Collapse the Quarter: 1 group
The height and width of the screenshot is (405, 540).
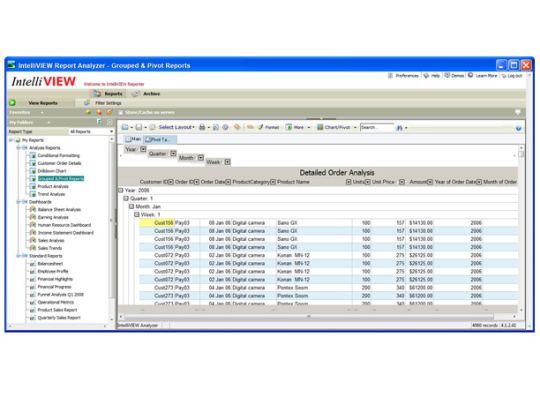126,198
